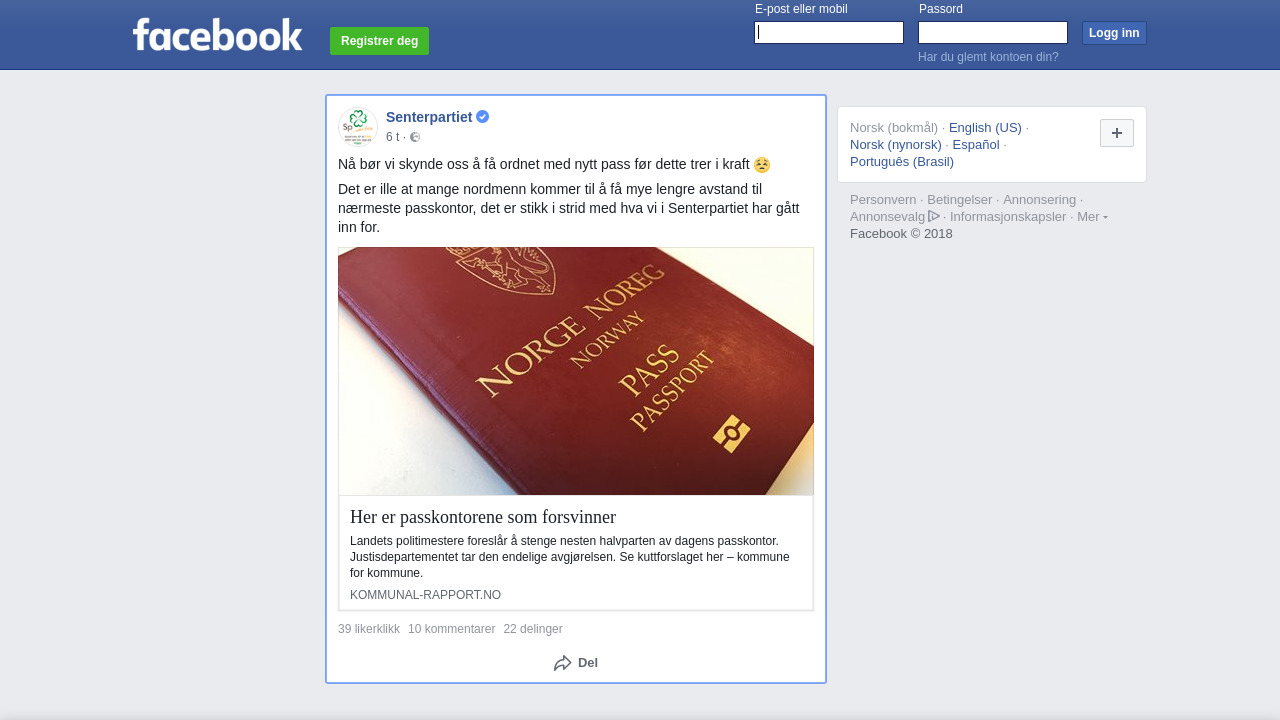Viewport: 1280px width, 720px height.
Task: Focus the E-post eller mobil field
Action: pos(829,33)
